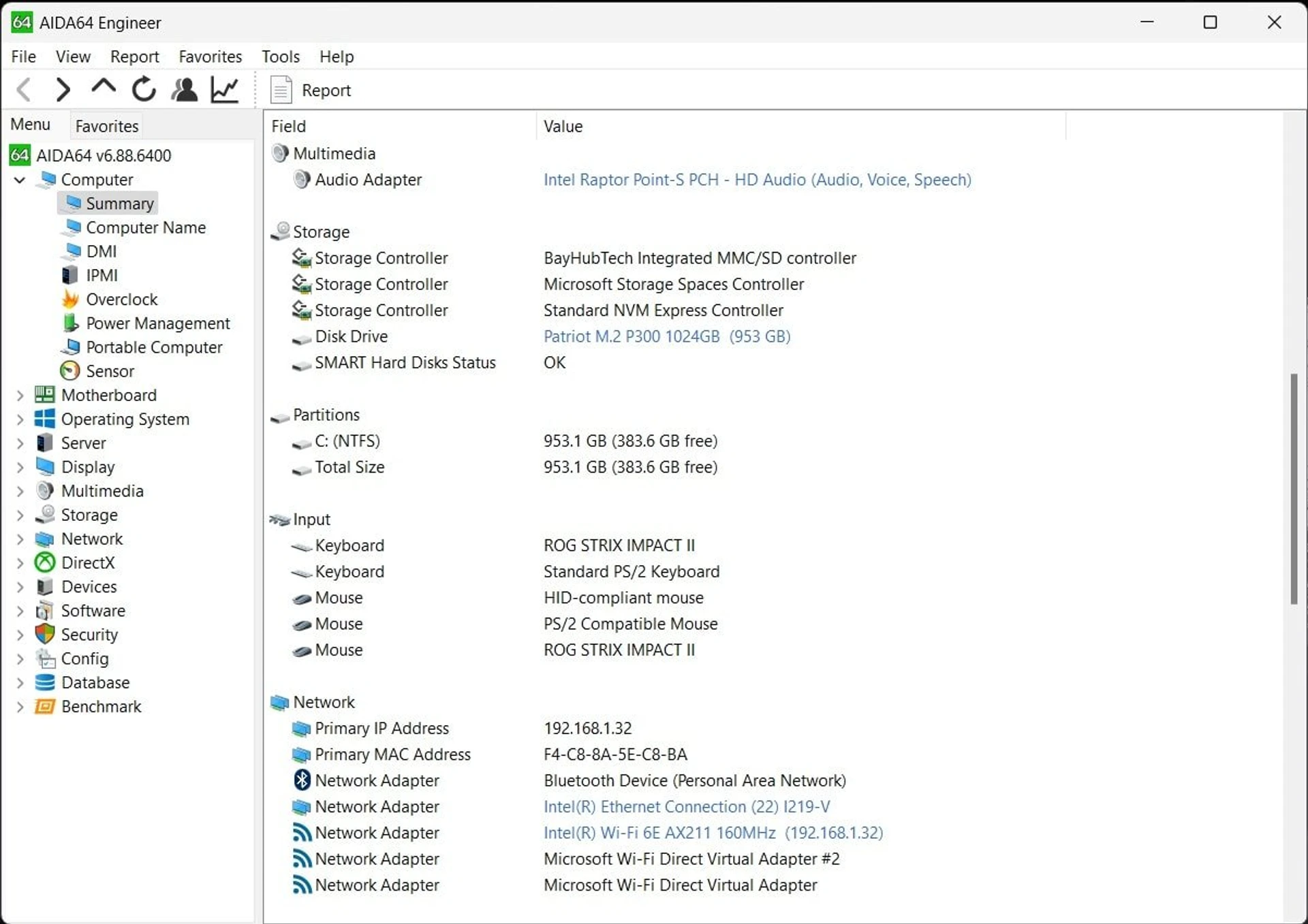
Task: Expand the Devices tree node
Action: 20,586
